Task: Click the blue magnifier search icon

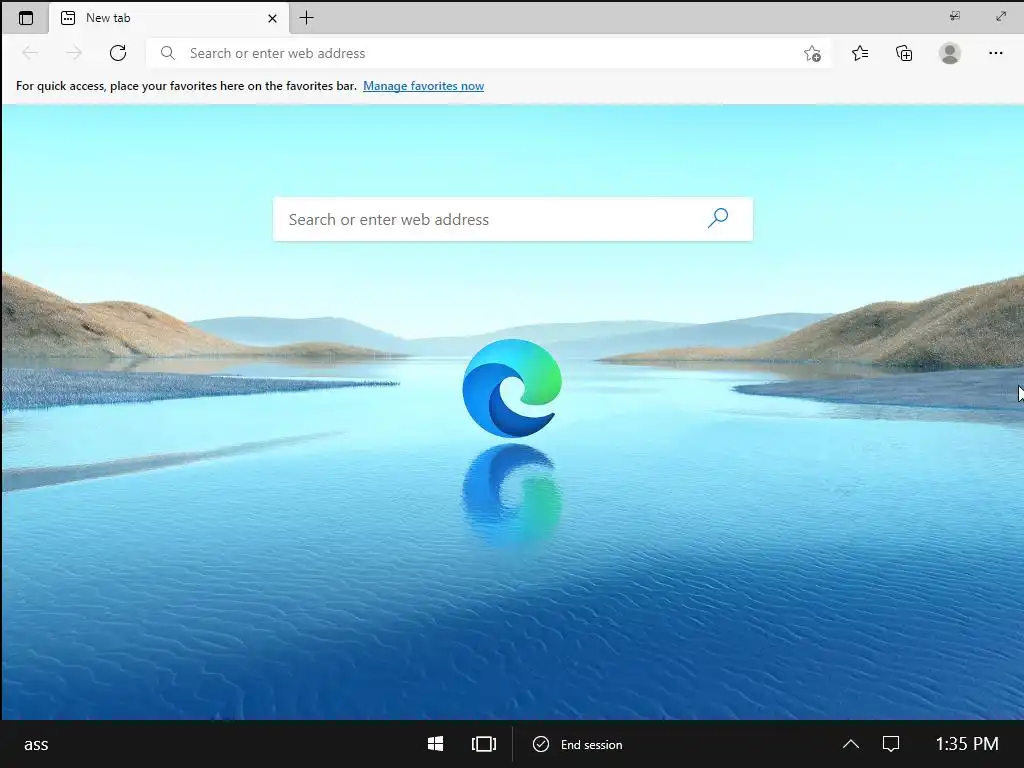Action: (718, 218)
